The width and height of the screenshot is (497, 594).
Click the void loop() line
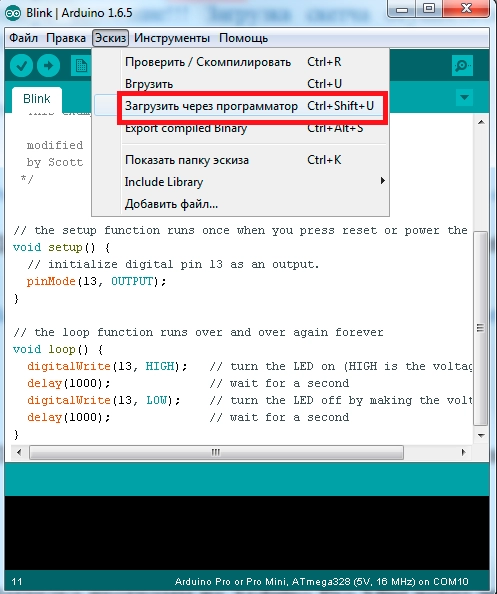(x=58, y=350)
